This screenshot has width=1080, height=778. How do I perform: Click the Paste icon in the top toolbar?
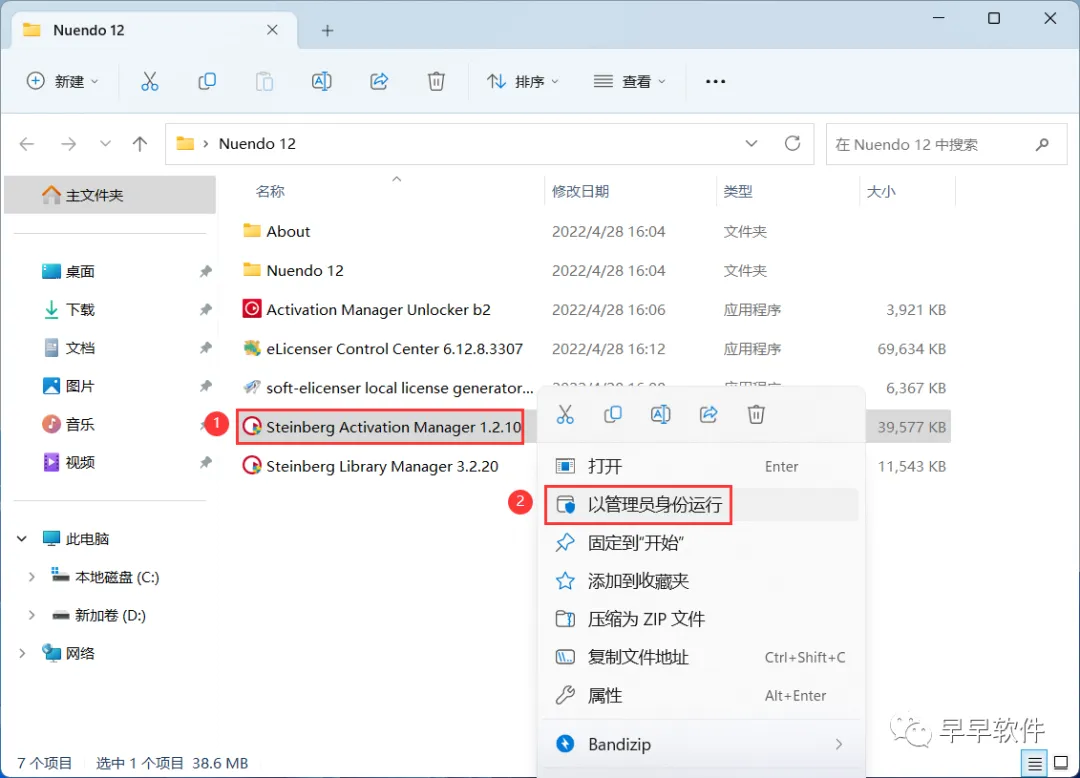pyautogui.click(x=264, y=81)
